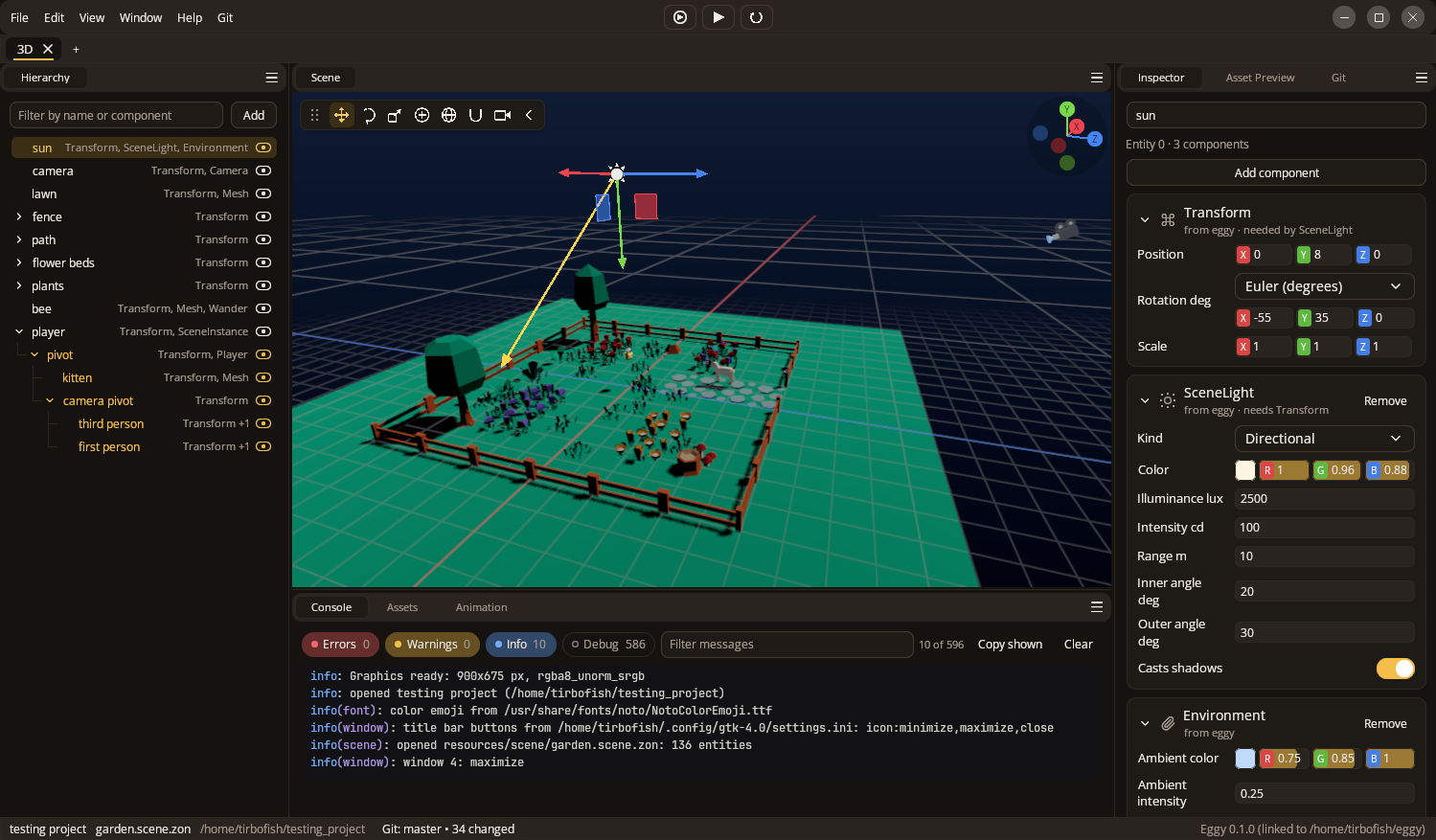
Task: Toggle visibility of the camera entity
Action: point(263,170)
